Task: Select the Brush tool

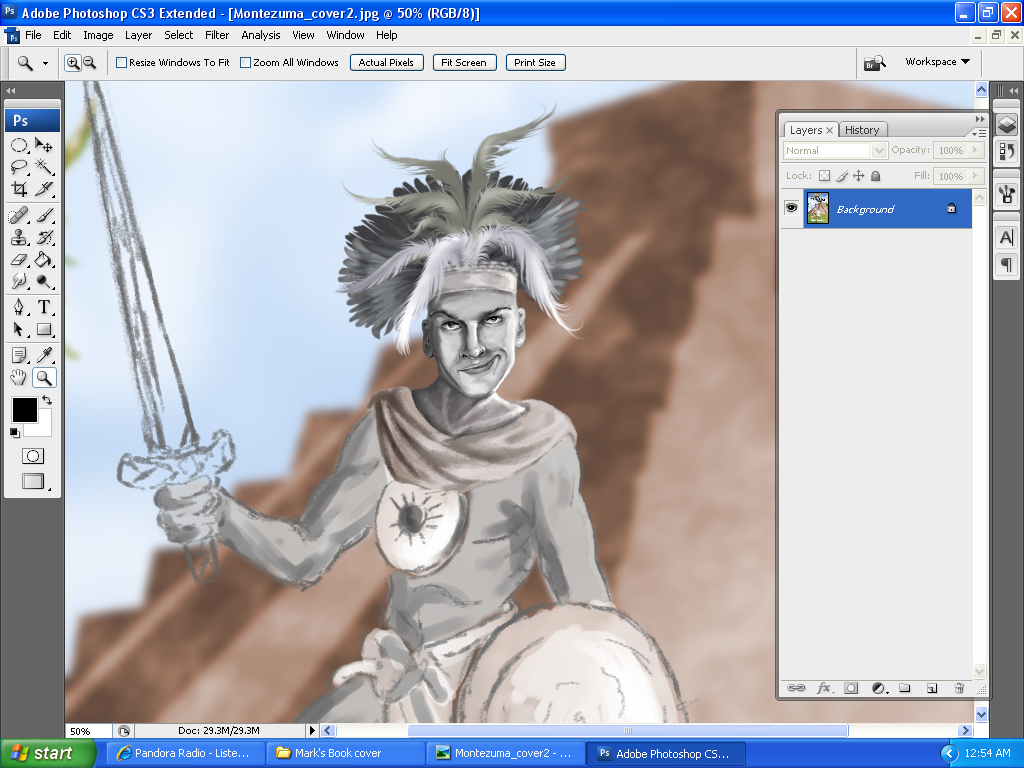Action: click(44, 215)
